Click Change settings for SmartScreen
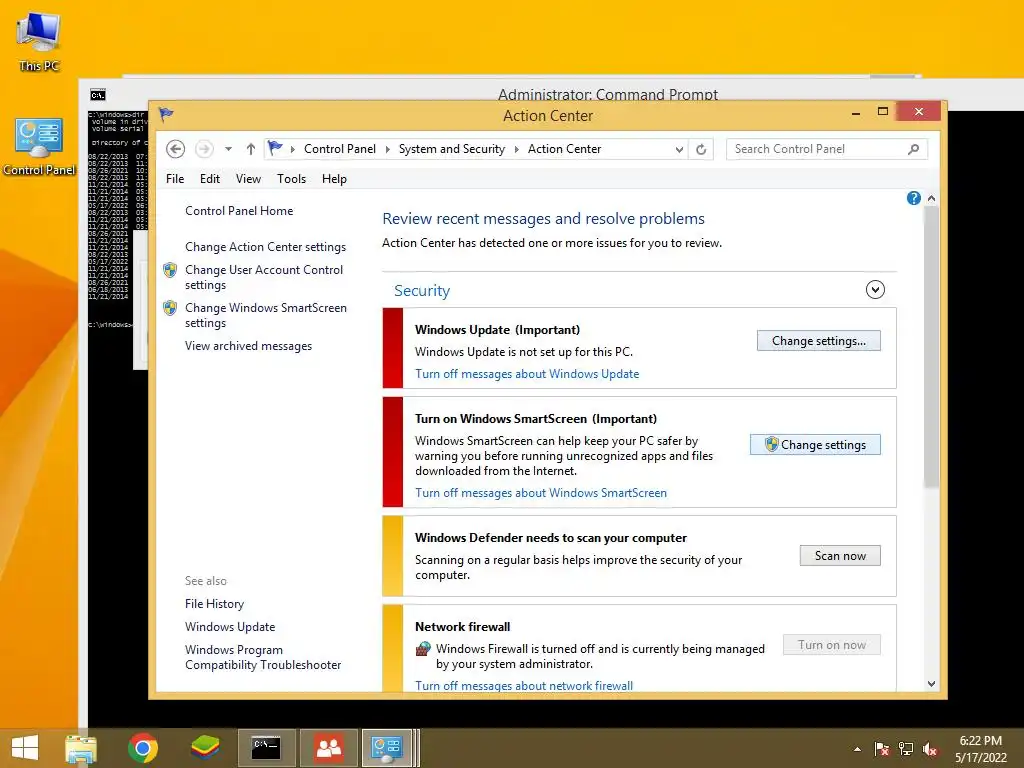1024x768 pixels. 815,445
